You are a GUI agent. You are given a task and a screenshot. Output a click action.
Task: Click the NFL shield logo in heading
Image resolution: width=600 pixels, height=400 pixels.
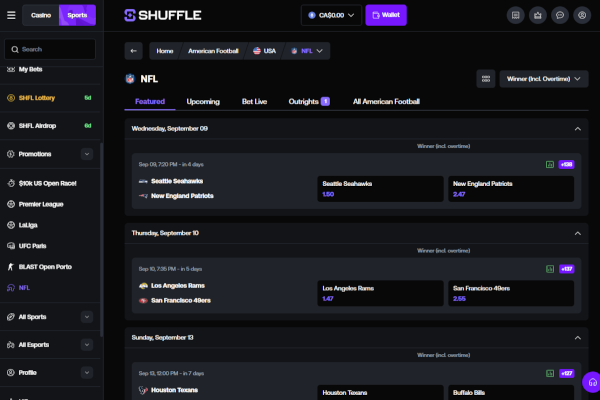click(130, 79)
